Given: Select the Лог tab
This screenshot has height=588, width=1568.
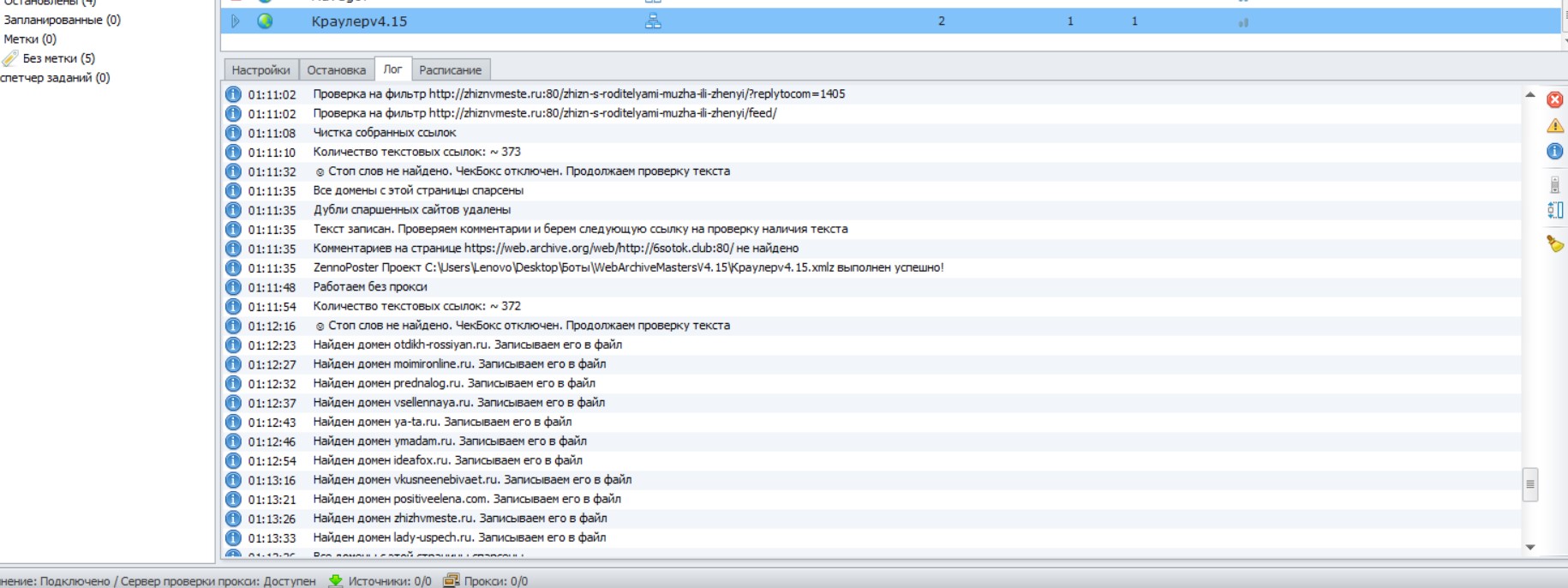Looking at the screenshot, I should click(392, 69).
